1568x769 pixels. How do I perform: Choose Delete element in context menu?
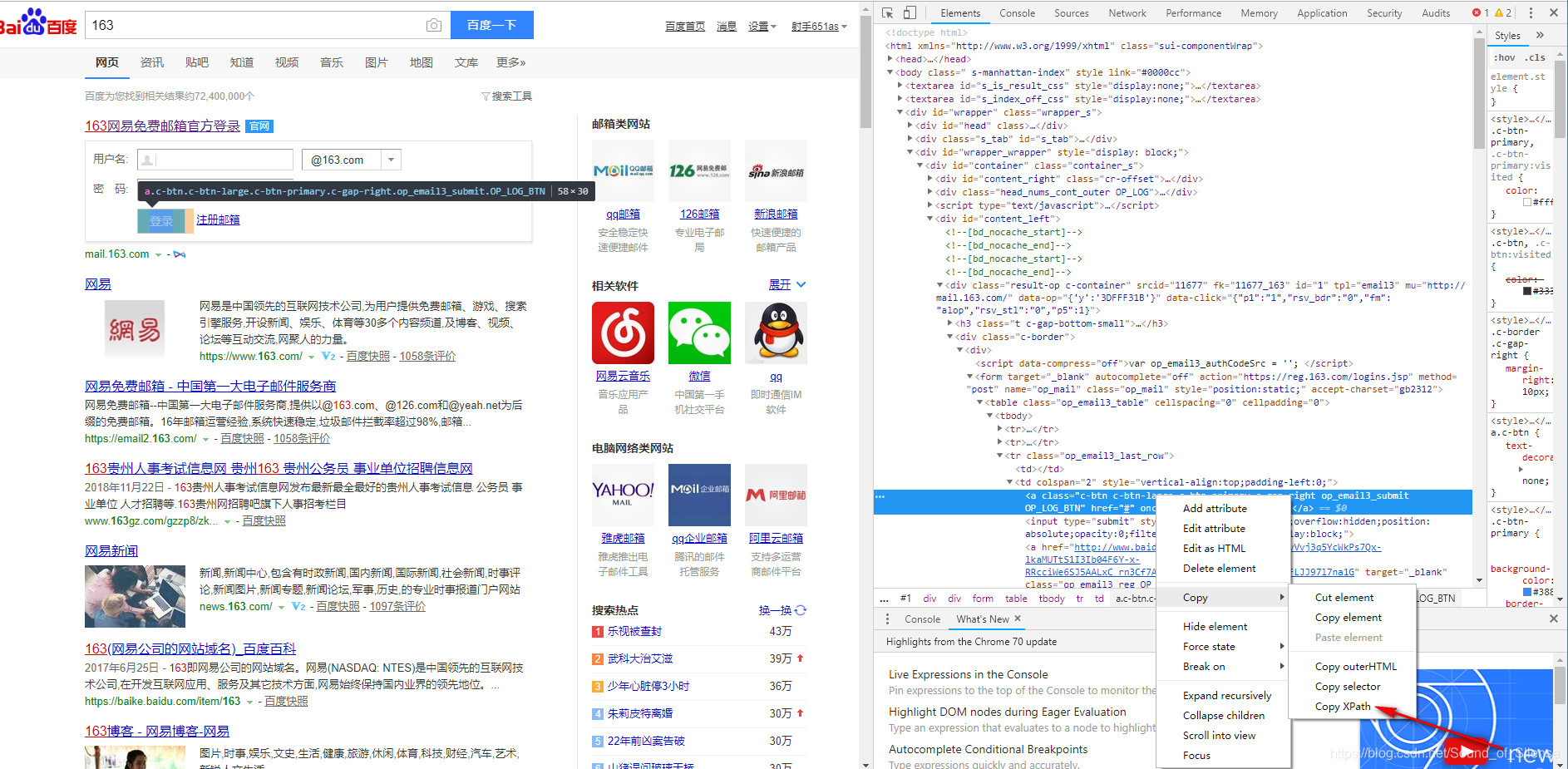coord(1219,569)
